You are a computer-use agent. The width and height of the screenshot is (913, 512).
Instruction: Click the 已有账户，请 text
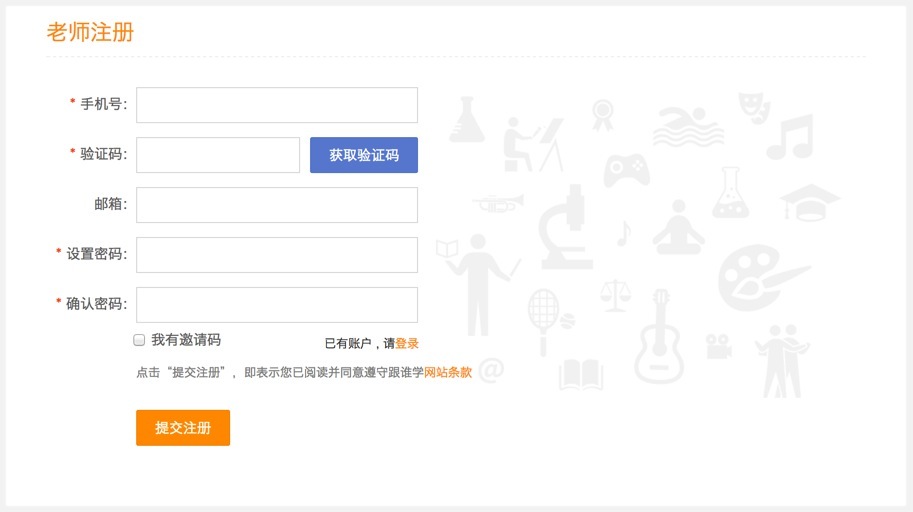(x=359, y=343)
